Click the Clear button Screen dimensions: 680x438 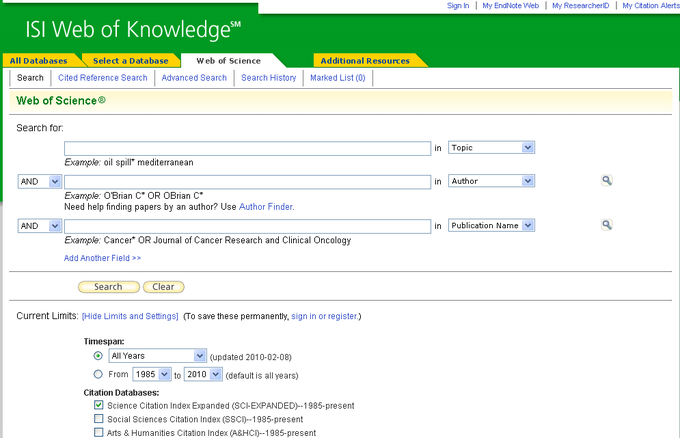pyautogui.click(x=163, y=287)
